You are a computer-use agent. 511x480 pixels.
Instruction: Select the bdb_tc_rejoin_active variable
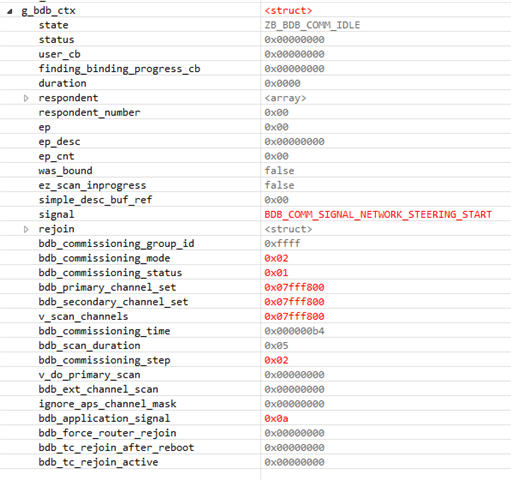coord(98,462)
